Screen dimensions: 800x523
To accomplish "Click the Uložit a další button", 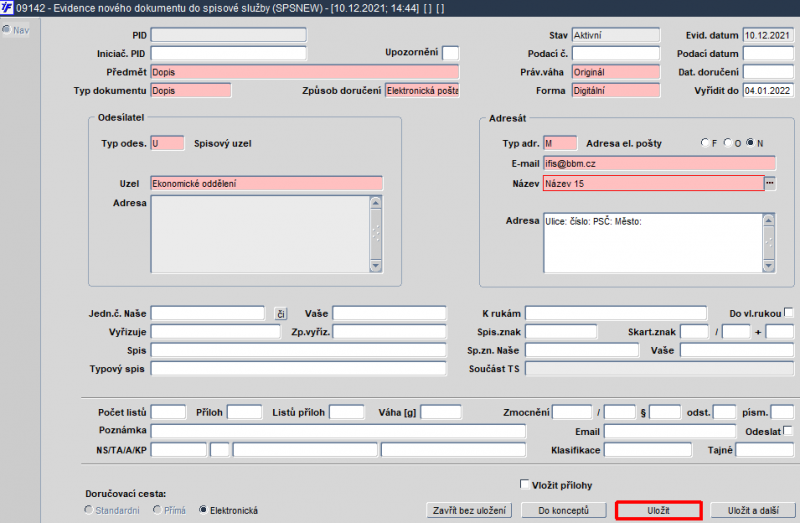I will coord(753,510).
